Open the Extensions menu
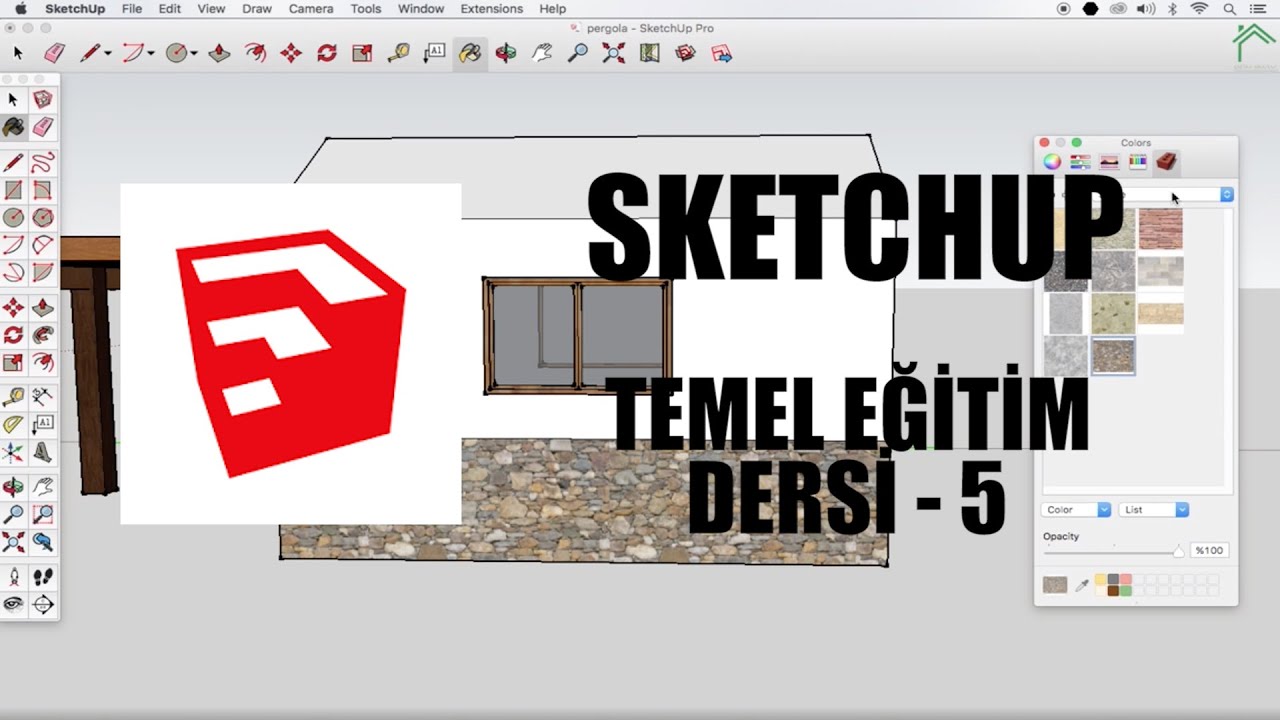This screenshot has height=720, width=1280. 491,9
